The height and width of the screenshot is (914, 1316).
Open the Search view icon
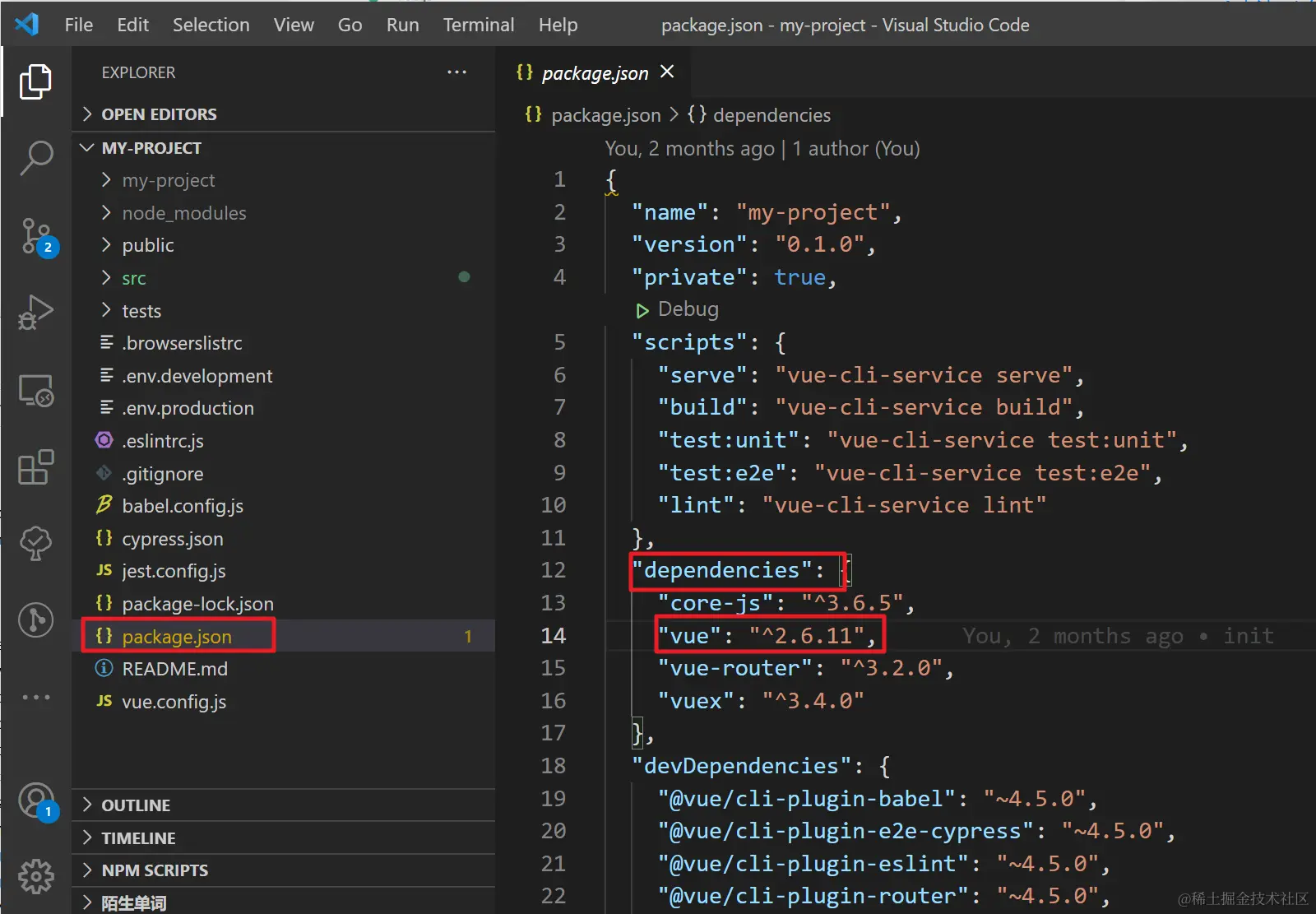[35, 157]
